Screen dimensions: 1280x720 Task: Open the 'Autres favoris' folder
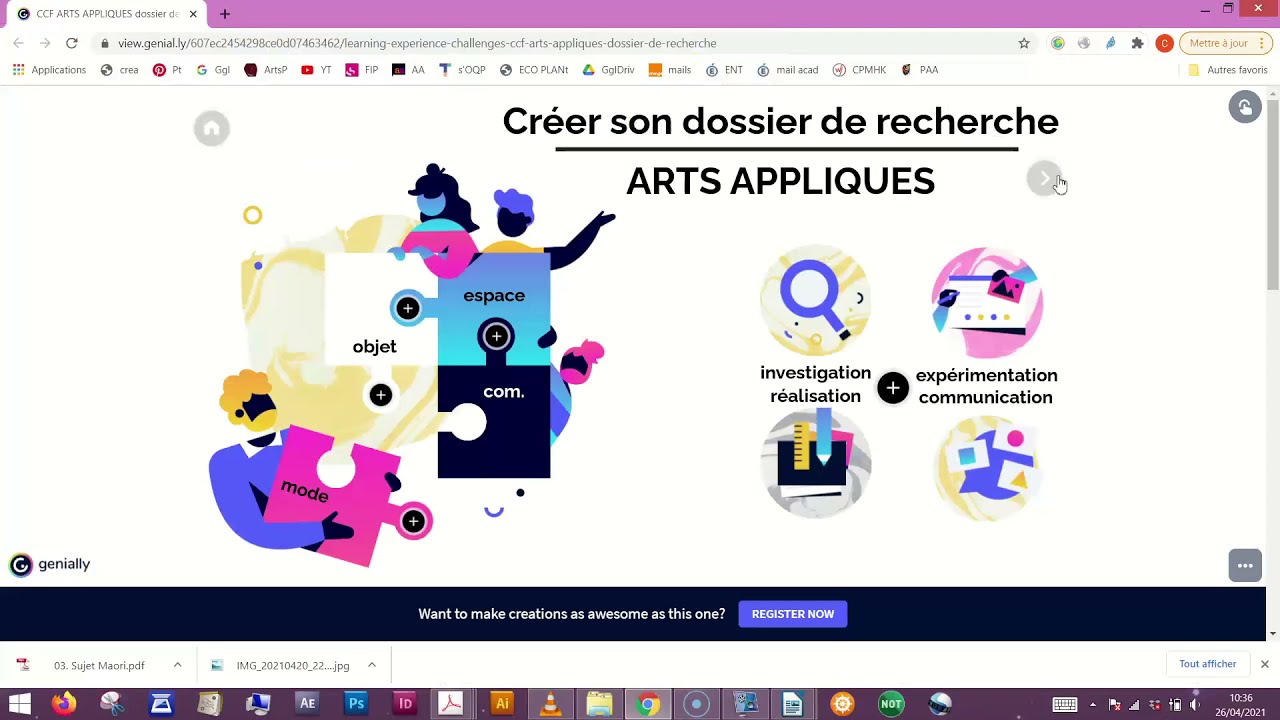[x=1227, y=70]
